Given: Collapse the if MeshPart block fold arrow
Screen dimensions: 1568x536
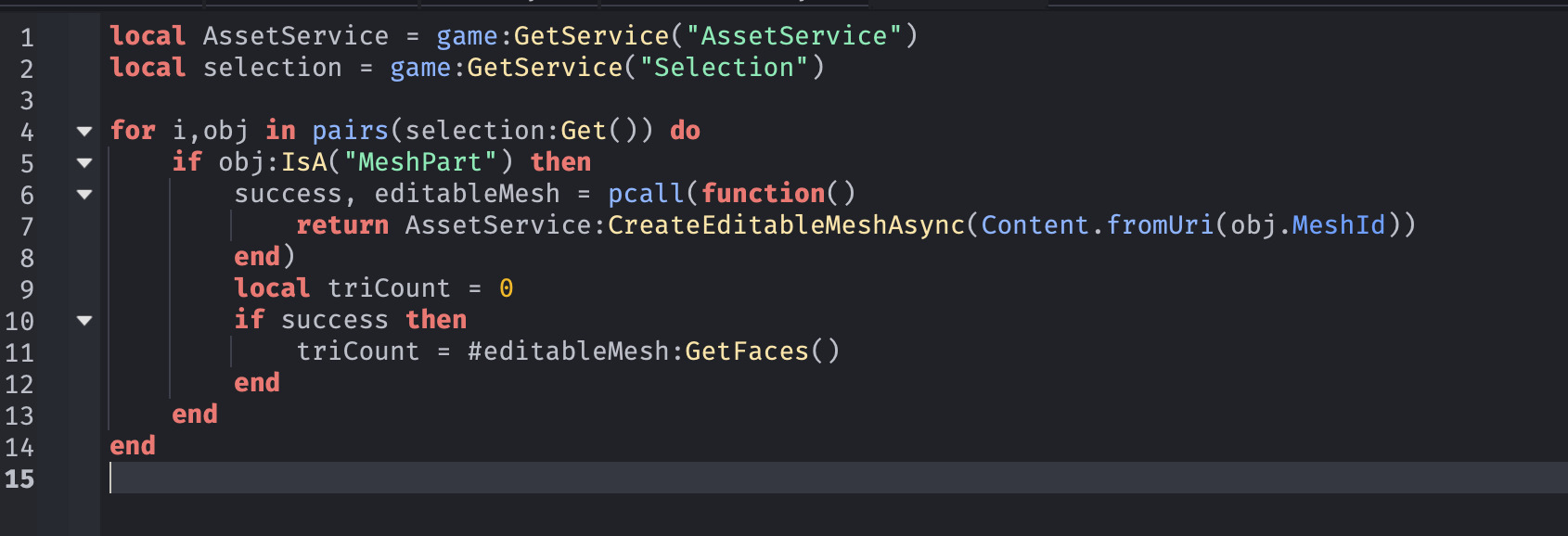Looking at the screenshot, I should [x=84, y=163].
